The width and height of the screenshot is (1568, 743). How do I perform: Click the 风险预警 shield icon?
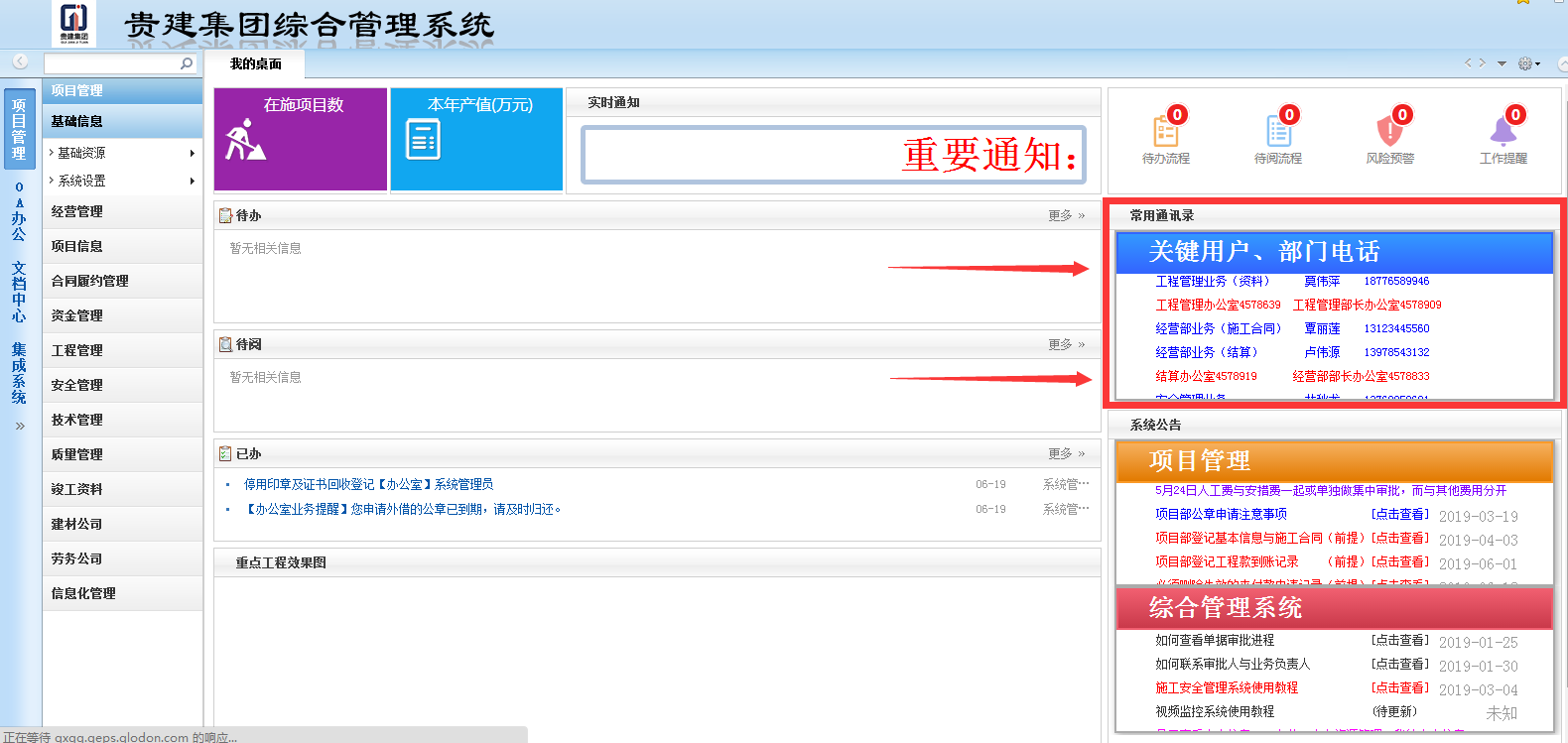[1389, 132]
